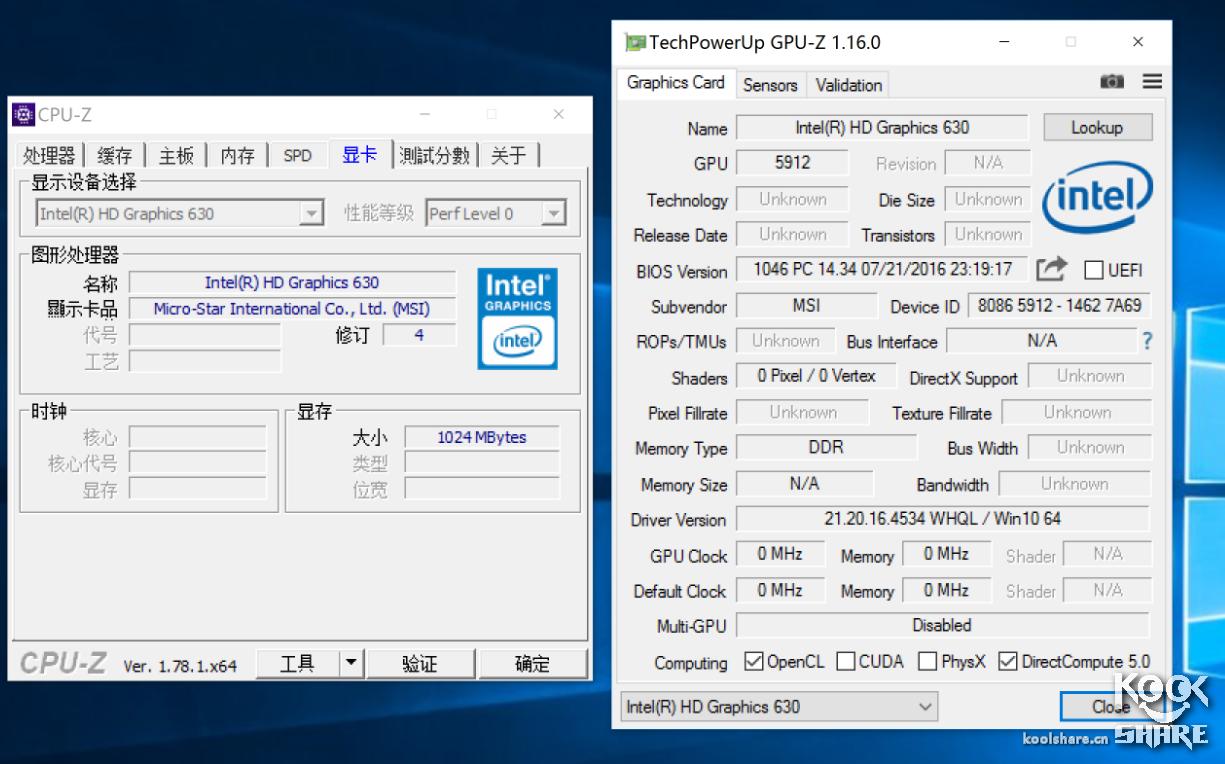
Task: Click the Lookup button
Action: tap(1097, 127)
